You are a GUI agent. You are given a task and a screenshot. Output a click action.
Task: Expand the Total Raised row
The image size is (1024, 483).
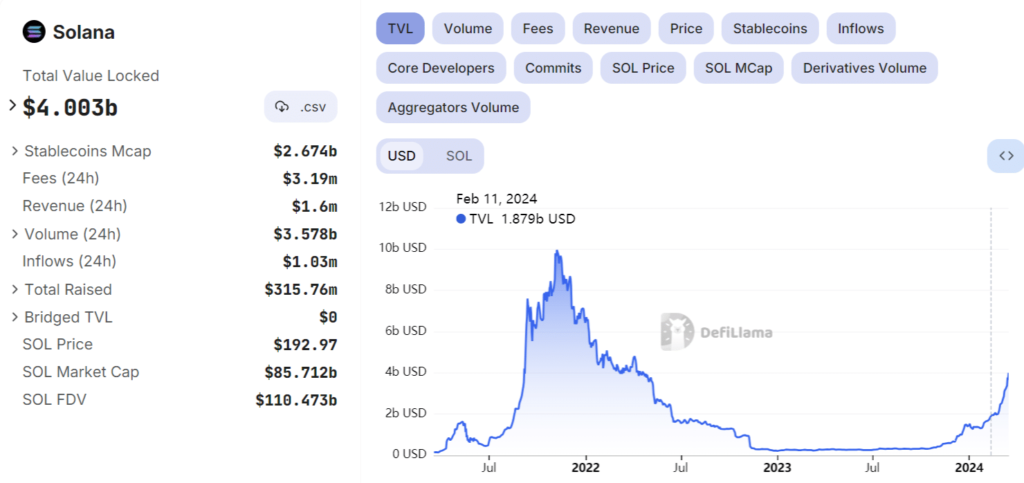[x=15, y=289]
